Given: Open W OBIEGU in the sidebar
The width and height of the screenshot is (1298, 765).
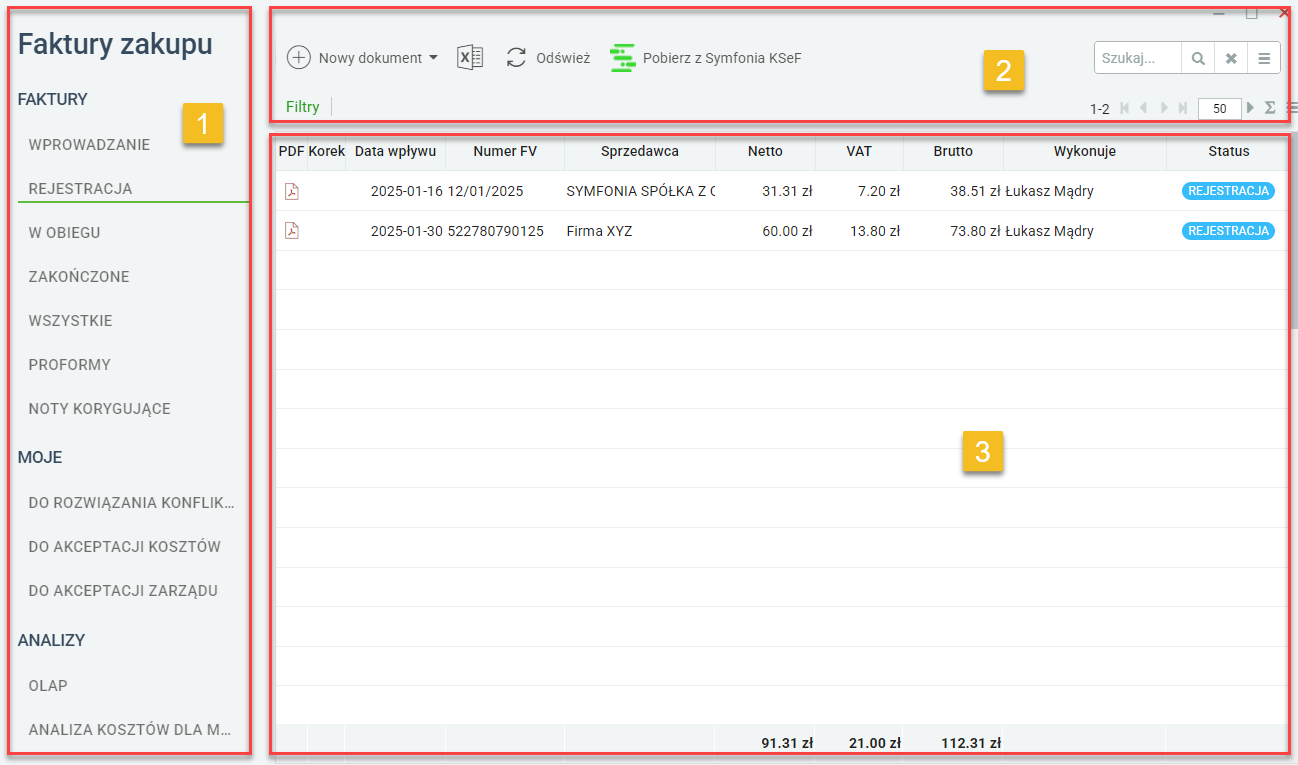Looking at the screenshot, I should 65,232.
